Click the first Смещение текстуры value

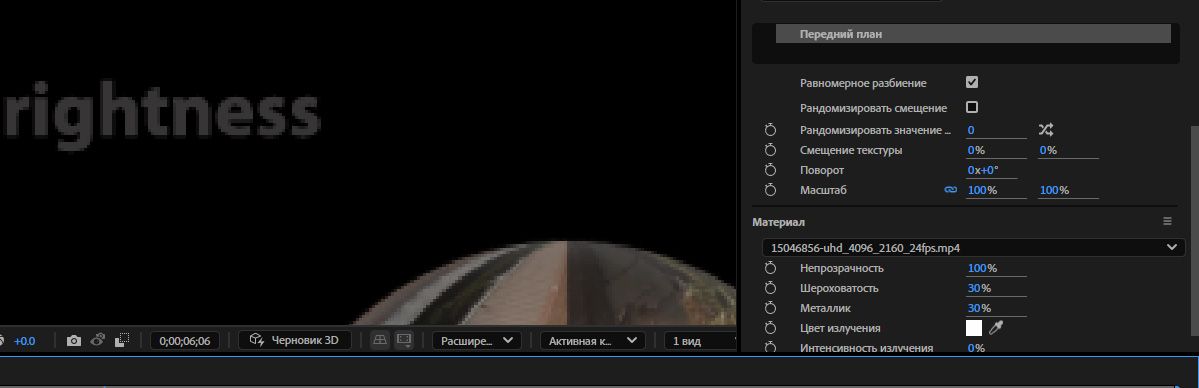976,150
